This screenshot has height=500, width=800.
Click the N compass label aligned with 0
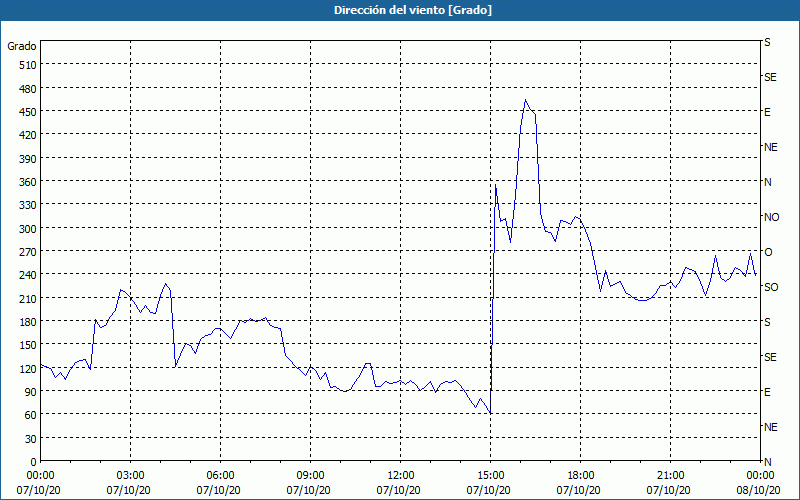pyautogui.click(x=767, y=462)
